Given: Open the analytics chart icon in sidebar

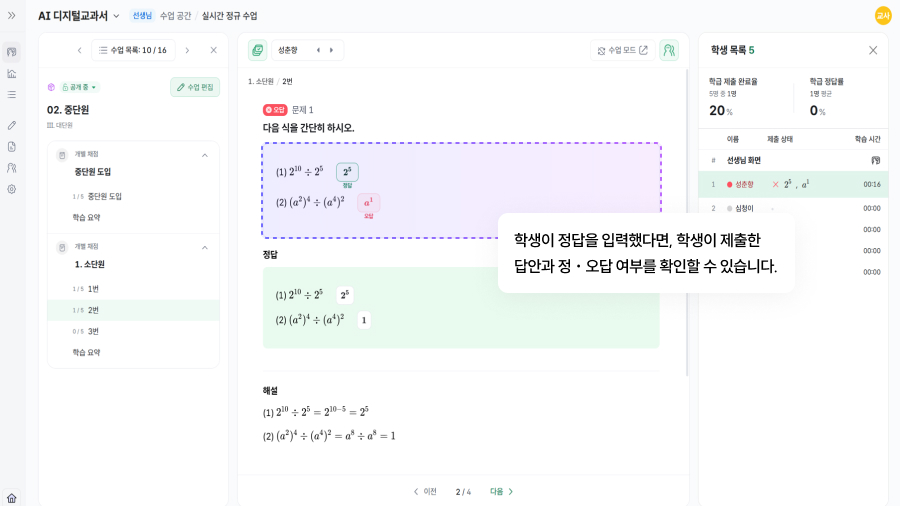Looking at the screenshot, I should coord(12,73).
